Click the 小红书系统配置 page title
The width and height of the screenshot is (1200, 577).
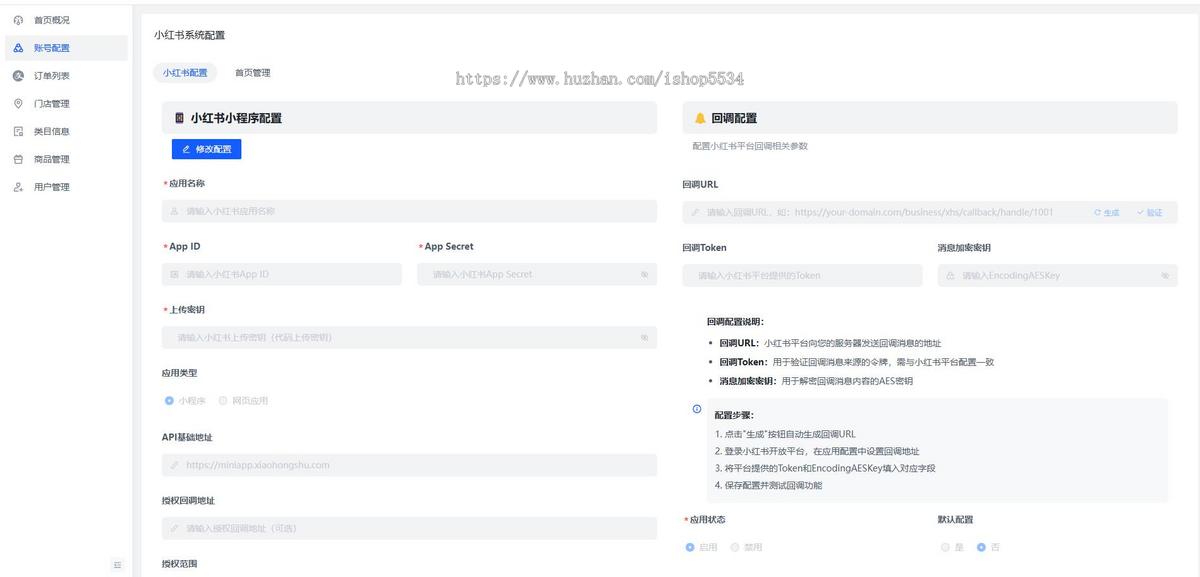click(190, 35)
